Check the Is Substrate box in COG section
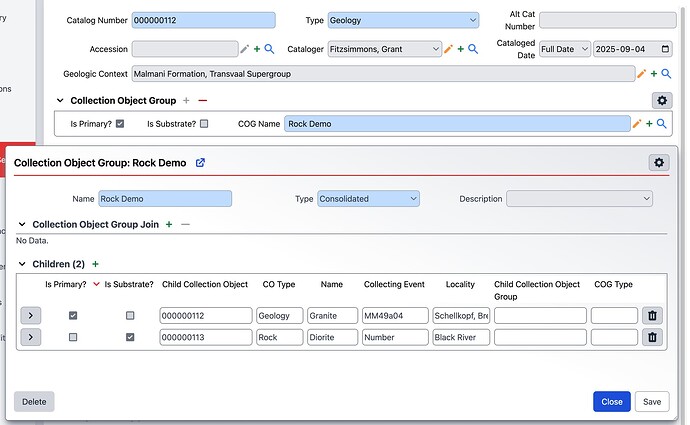690x425 pixels. (x=204, y=124)
